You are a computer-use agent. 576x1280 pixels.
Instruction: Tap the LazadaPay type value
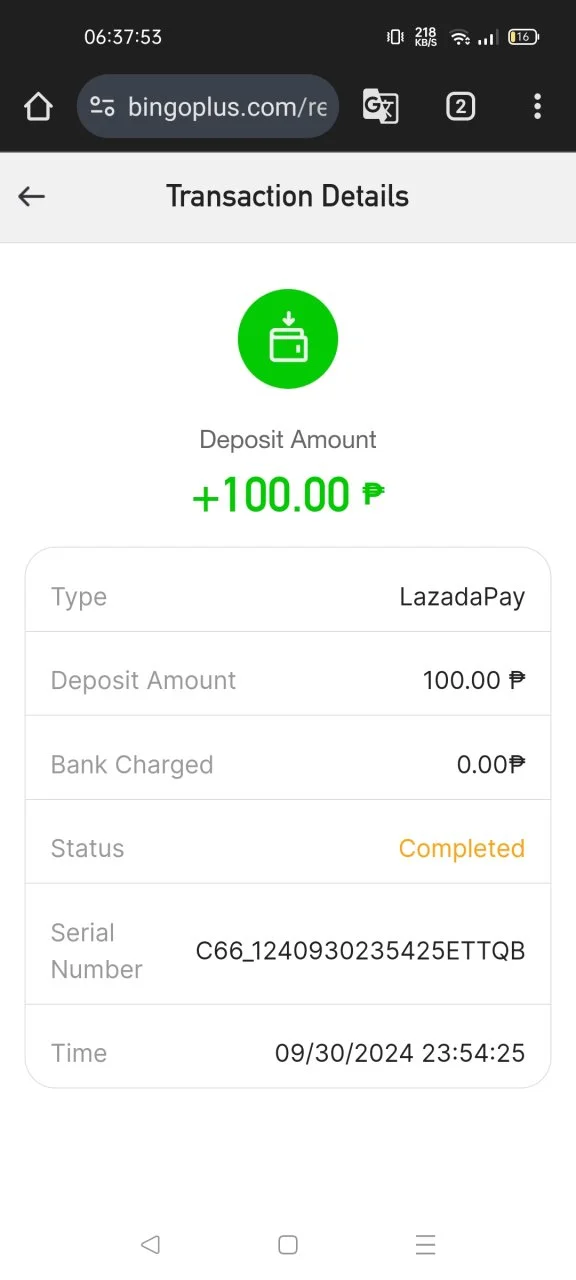coord(462,597)
